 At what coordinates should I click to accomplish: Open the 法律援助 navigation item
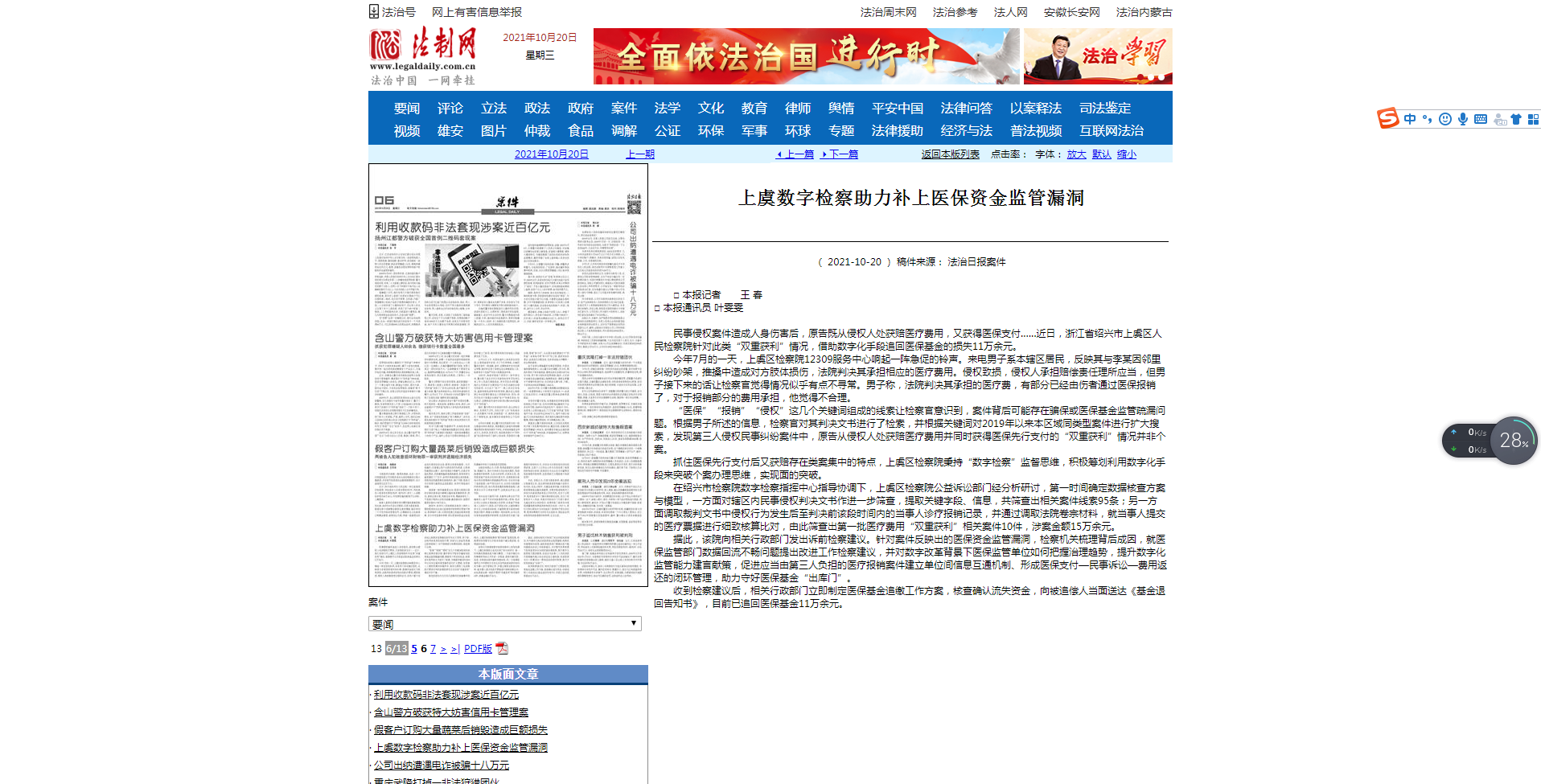(x=898, y=130)
